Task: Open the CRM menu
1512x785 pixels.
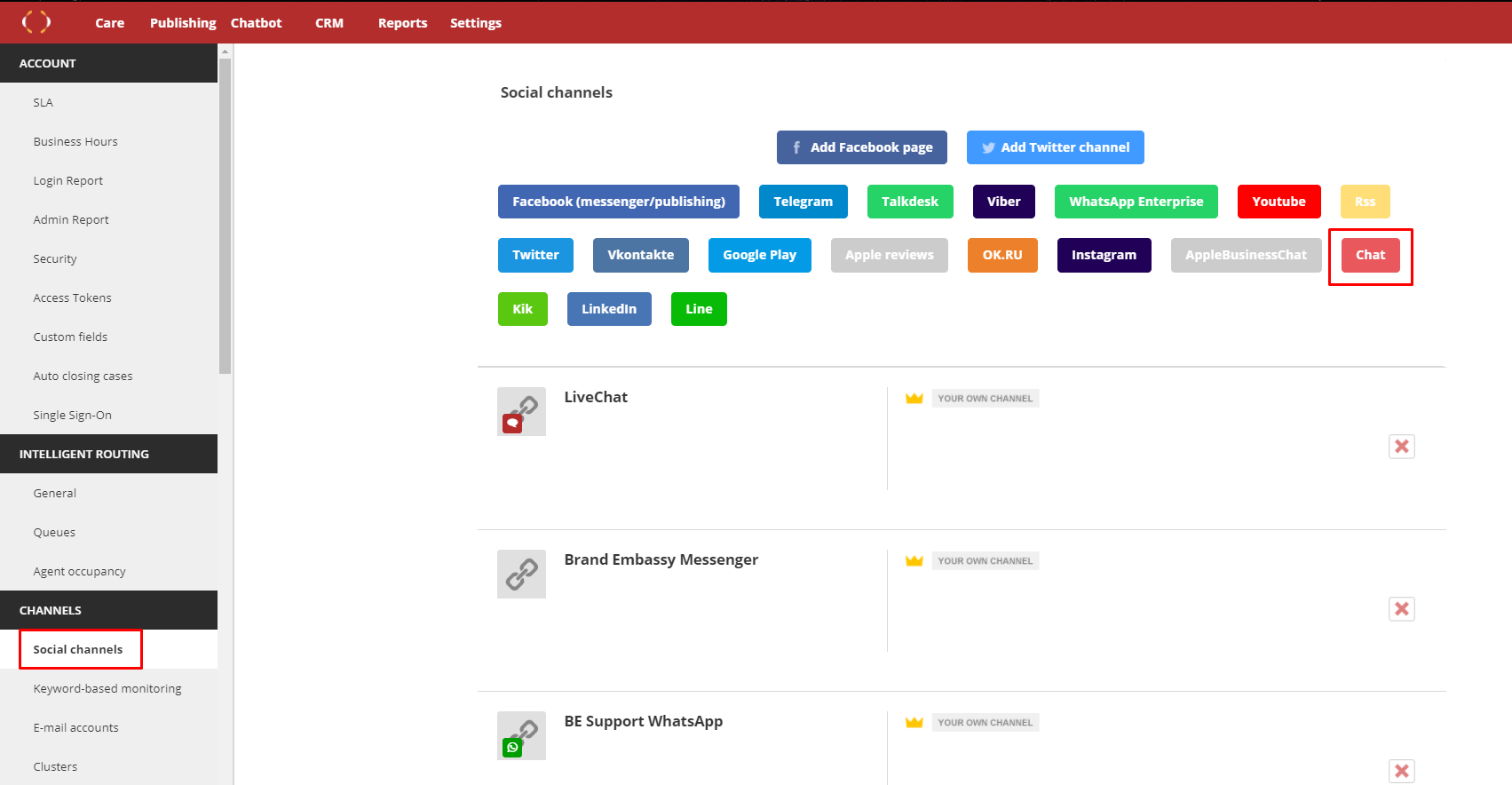Action: [x=329, y=23]
